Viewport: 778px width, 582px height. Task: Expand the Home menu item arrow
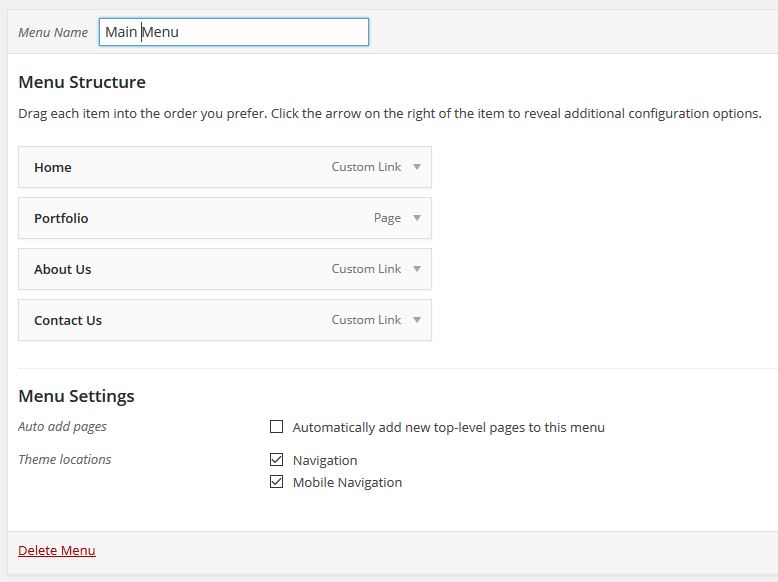[417, 167]
